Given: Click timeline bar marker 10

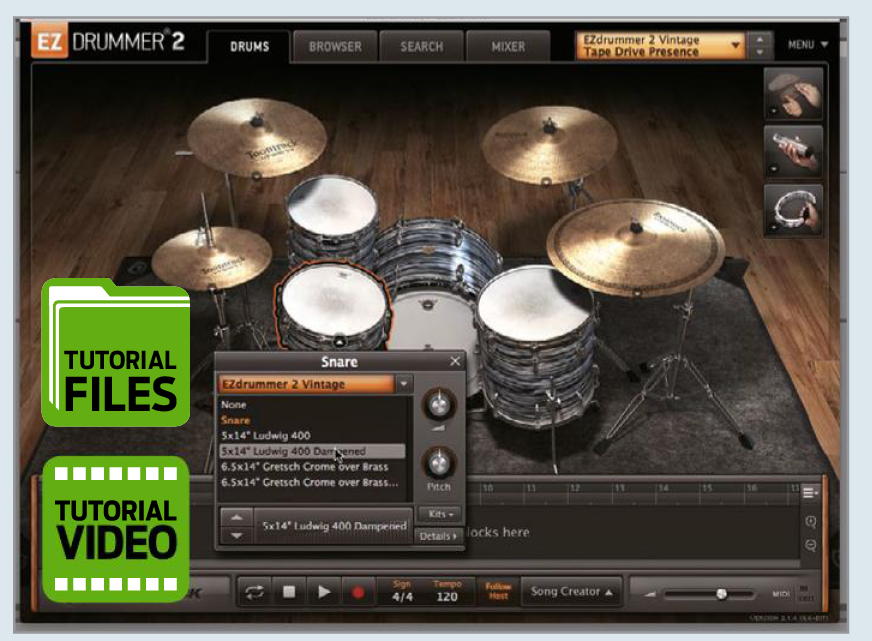Looking at the screenshot, I should click(x=487, y=488).
